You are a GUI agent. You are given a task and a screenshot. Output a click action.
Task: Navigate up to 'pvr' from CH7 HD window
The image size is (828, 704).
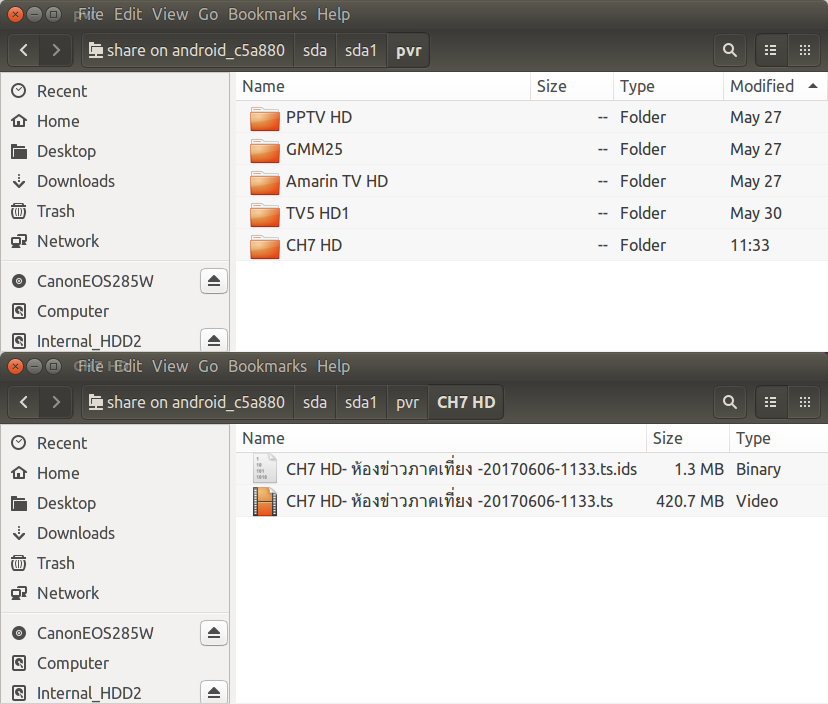coord(407,402)
